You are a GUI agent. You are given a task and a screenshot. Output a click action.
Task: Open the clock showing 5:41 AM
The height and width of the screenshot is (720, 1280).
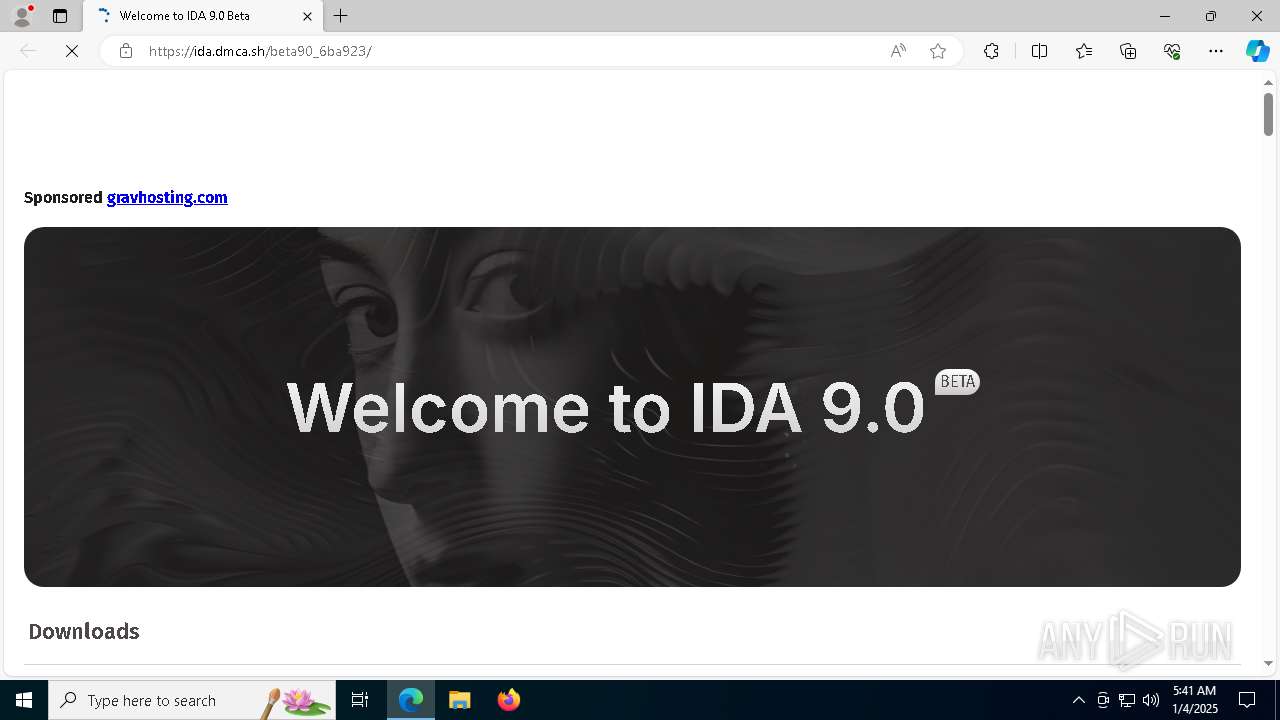pos(1194,700)
